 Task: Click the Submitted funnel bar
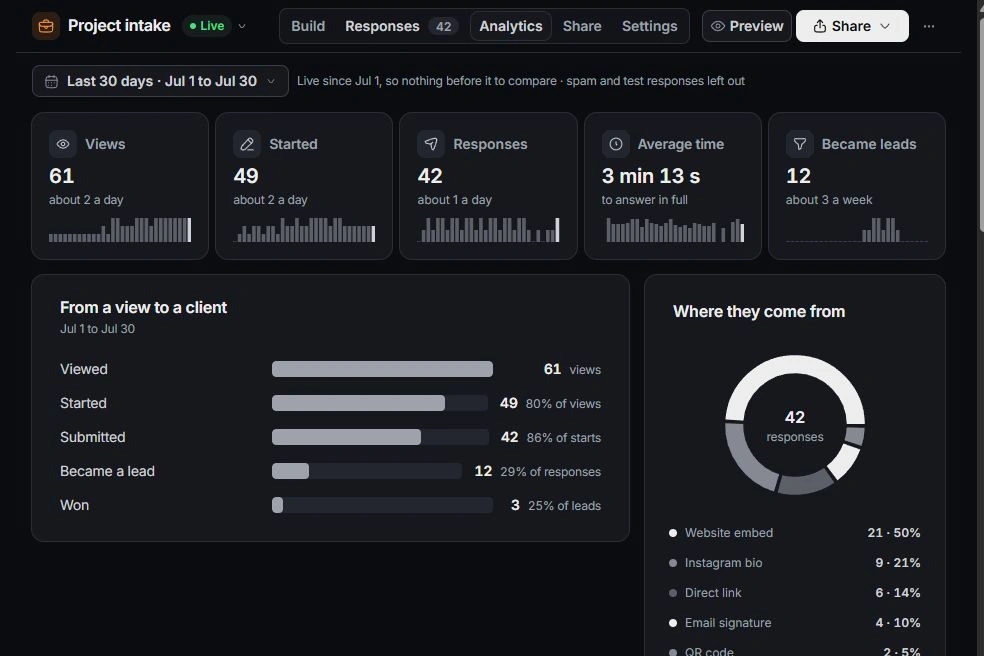(380, 437)
